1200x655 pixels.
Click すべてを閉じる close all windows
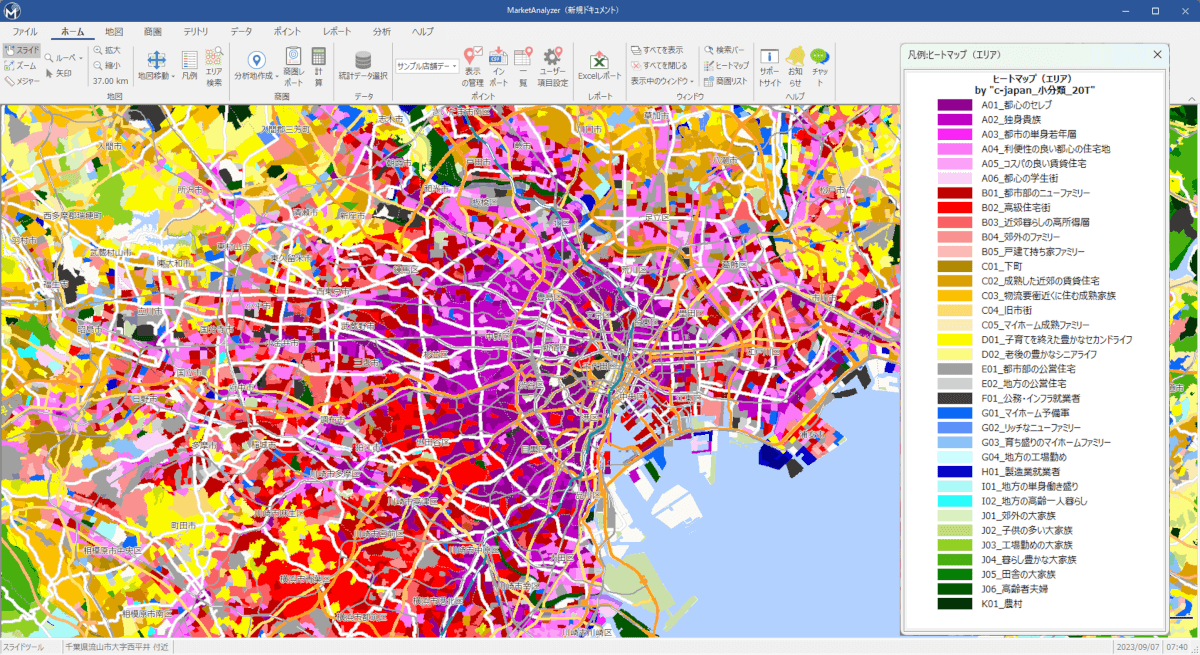pyautogui.click(x=659, y=65)
